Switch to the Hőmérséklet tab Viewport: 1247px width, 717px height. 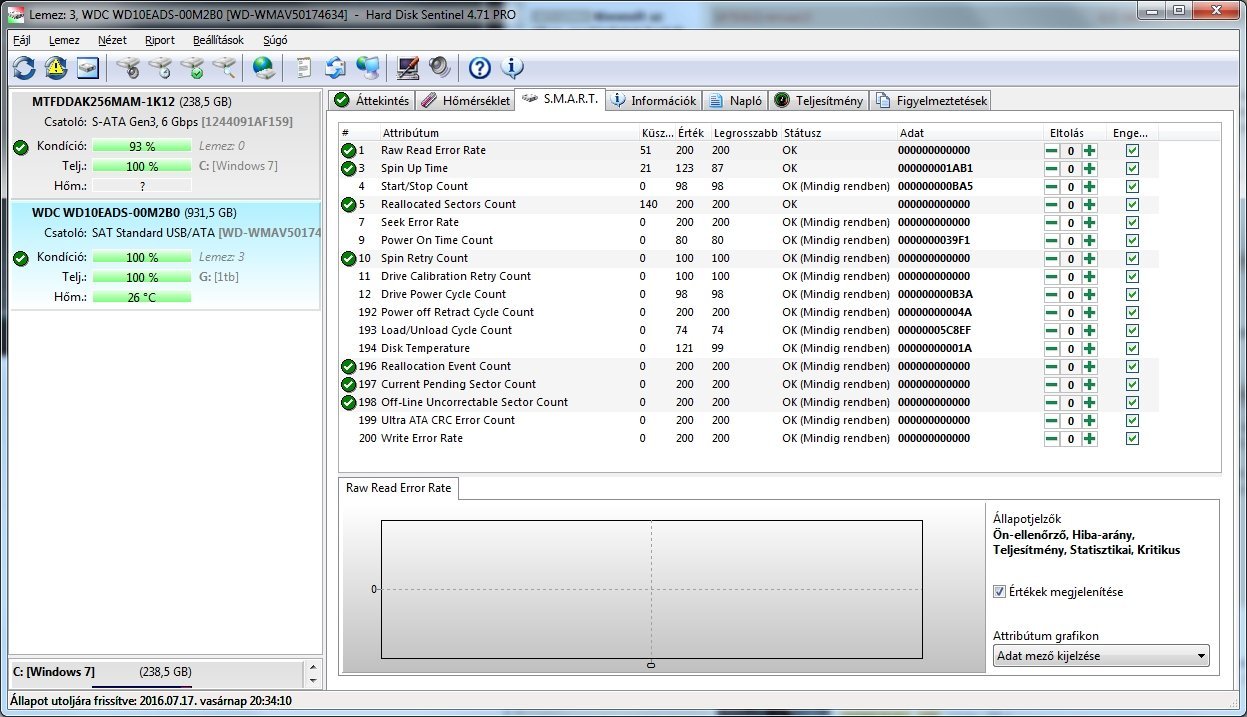point(465,100)
